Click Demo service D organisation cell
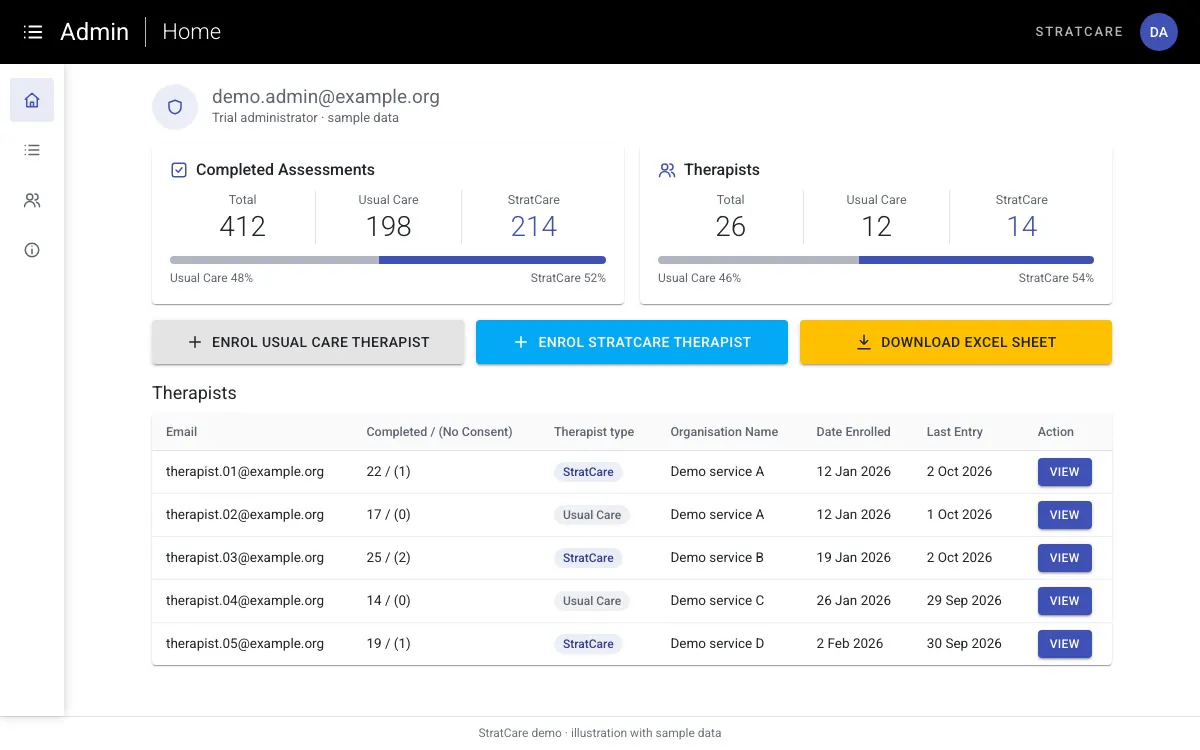Screen dimensions: 1200x750 (x=717, y=644)
